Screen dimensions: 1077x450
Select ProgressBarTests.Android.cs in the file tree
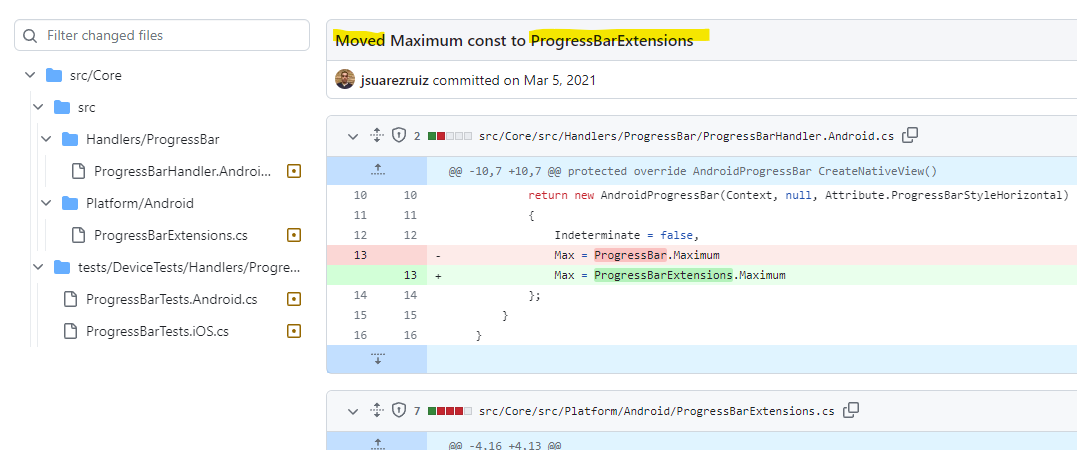tap(171, 299)
